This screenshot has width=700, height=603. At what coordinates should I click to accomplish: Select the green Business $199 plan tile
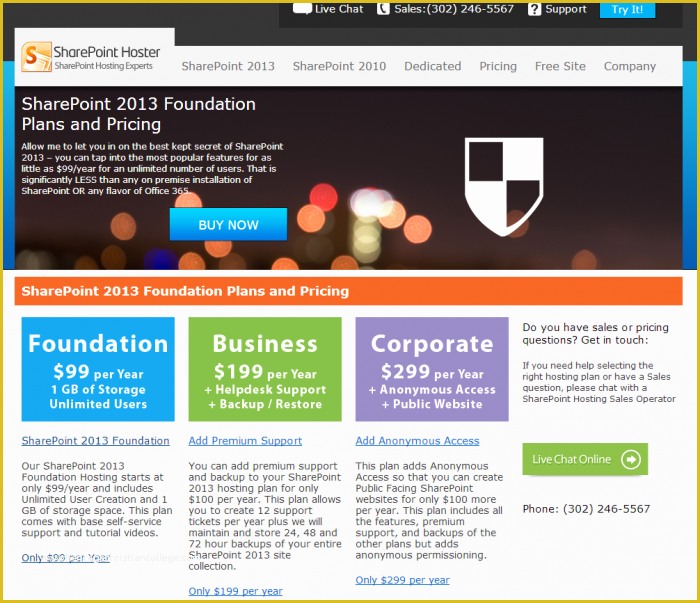tap(265, 369)
